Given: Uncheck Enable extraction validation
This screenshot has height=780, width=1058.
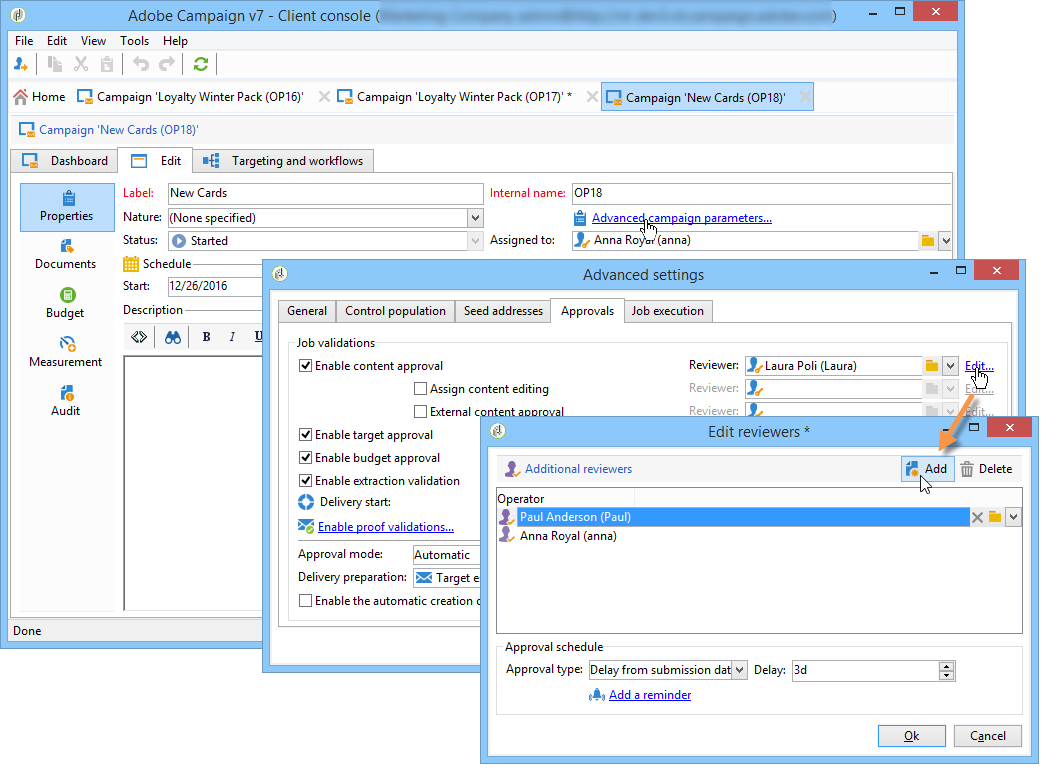Looking at the screenshot, I should [x=306, y=481].
